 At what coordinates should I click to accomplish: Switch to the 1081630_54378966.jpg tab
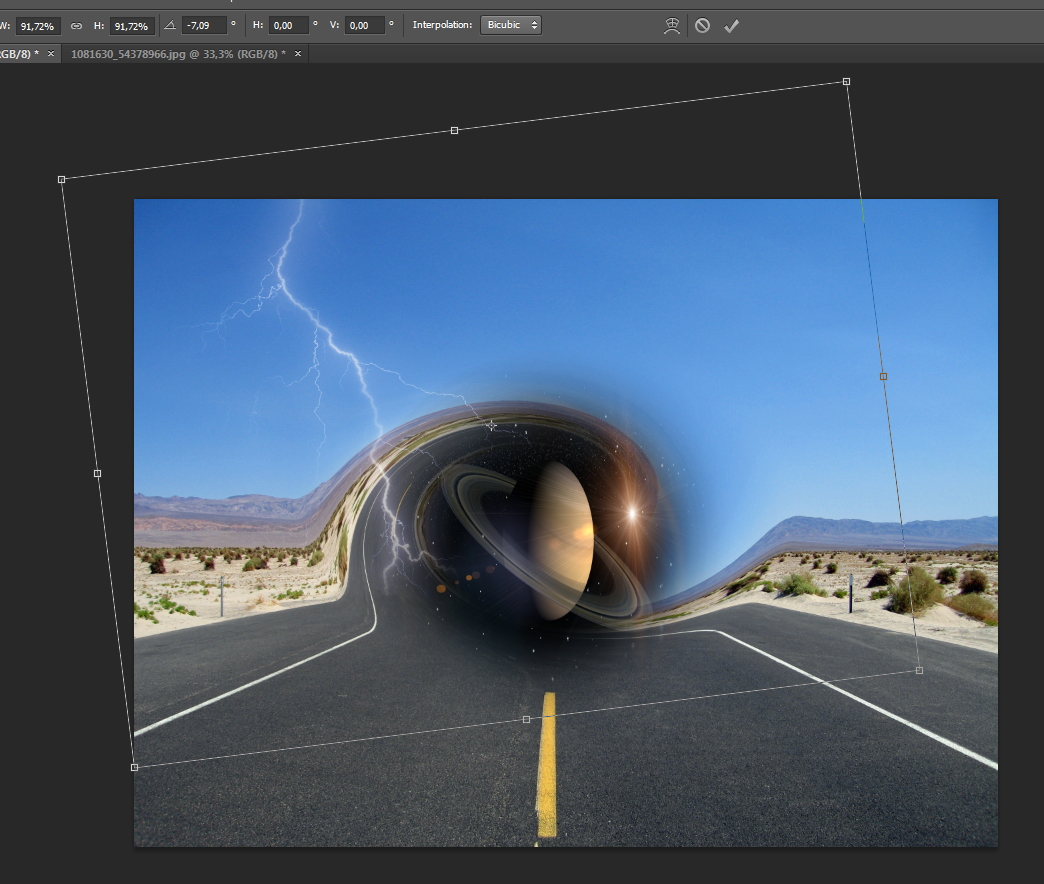tap(177, 53)
